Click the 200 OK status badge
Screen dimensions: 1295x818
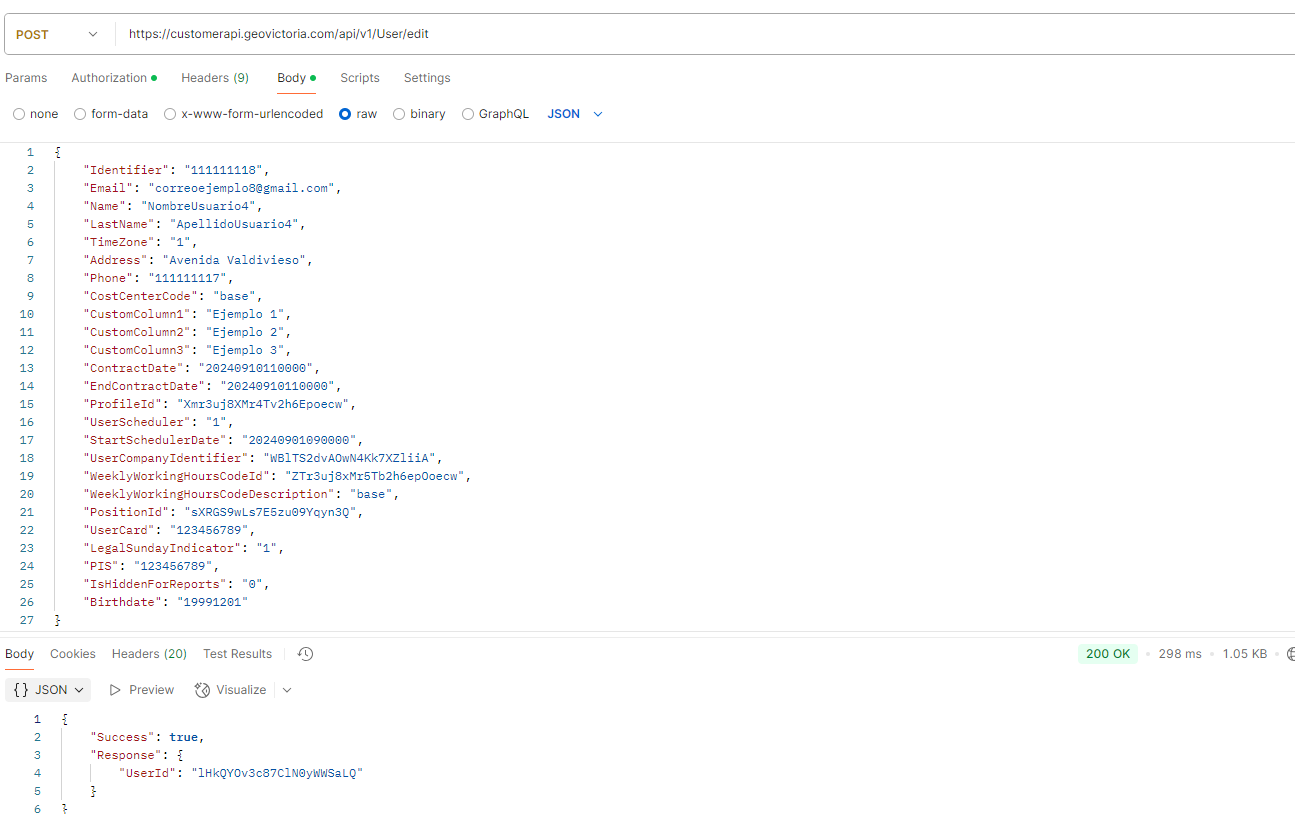pos(1107,654)
